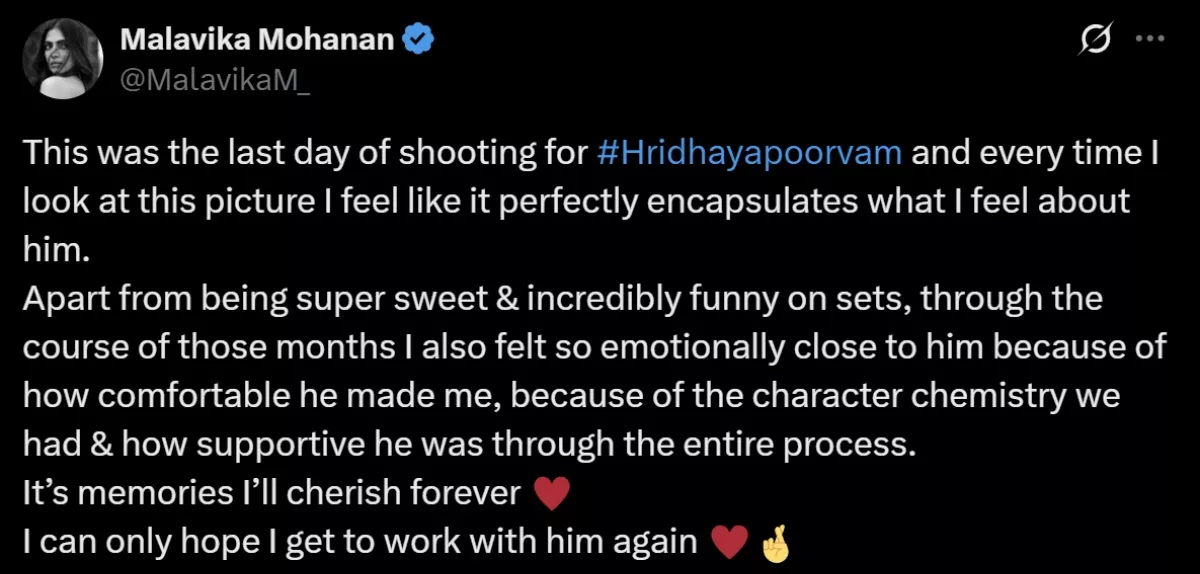
Task: Click the line starting 'Apart from being super sweet'
Action: pos(561,298)
